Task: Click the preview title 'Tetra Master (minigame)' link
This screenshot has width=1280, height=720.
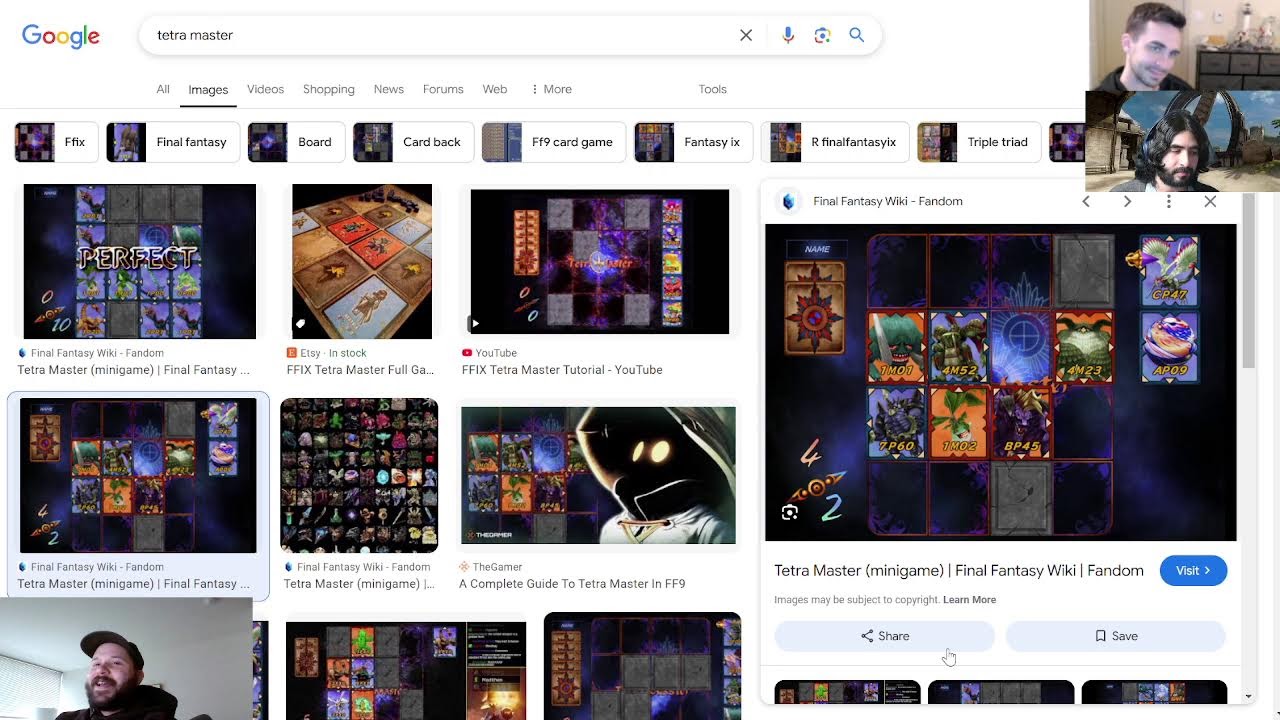Action: (959, 571)
